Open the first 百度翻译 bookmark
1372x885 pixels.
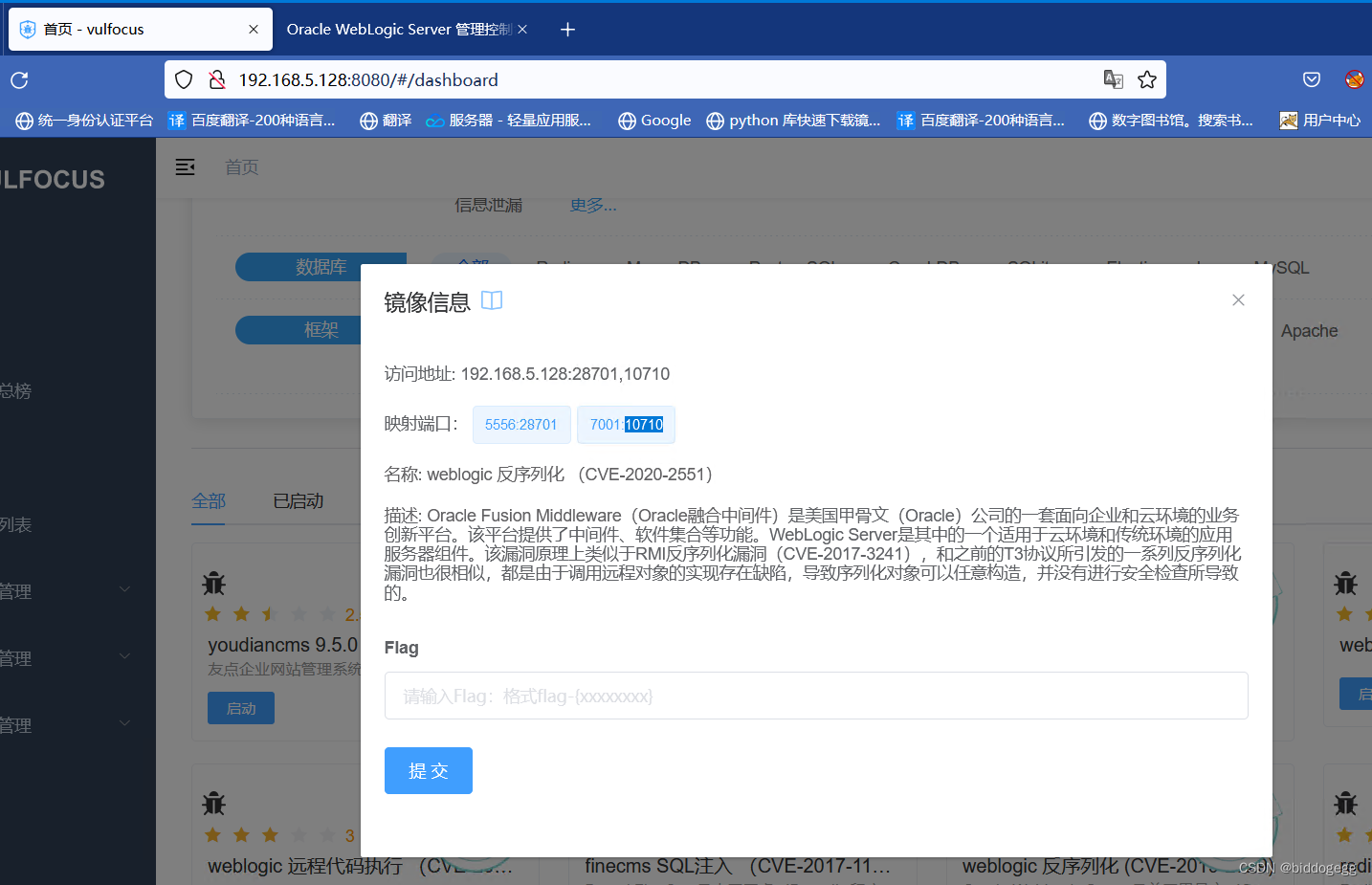click(x=252, y=121)
